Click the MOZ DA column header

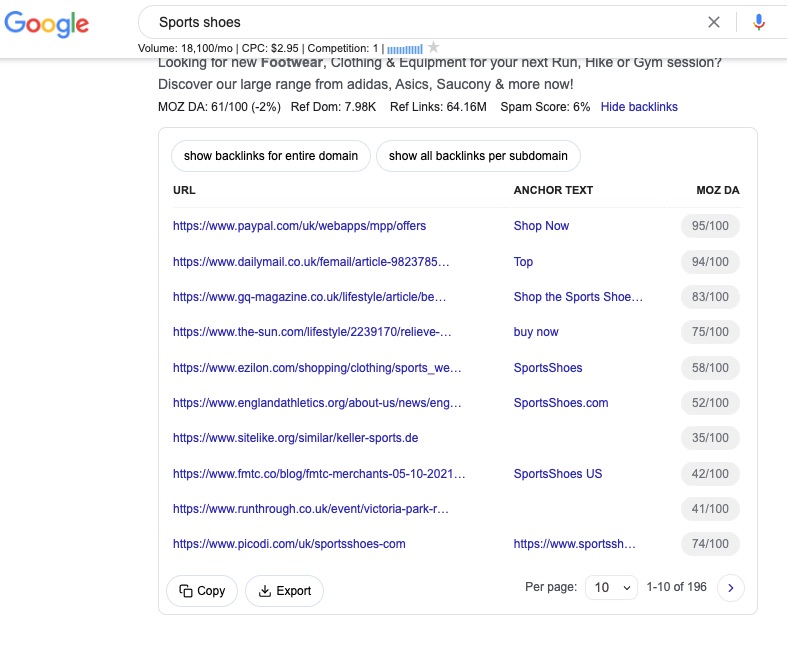(x=718, y=190)
